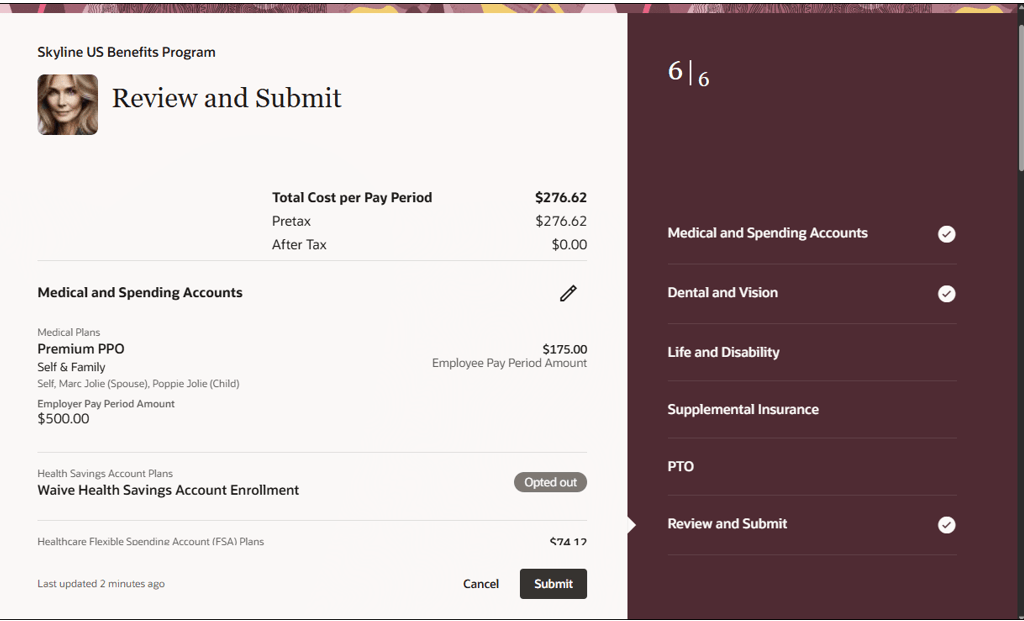Viewport: 1024px width, 621px height.
Task: Click checkmark next to Medical and Spending Accounts
Action: pos(946,234)
